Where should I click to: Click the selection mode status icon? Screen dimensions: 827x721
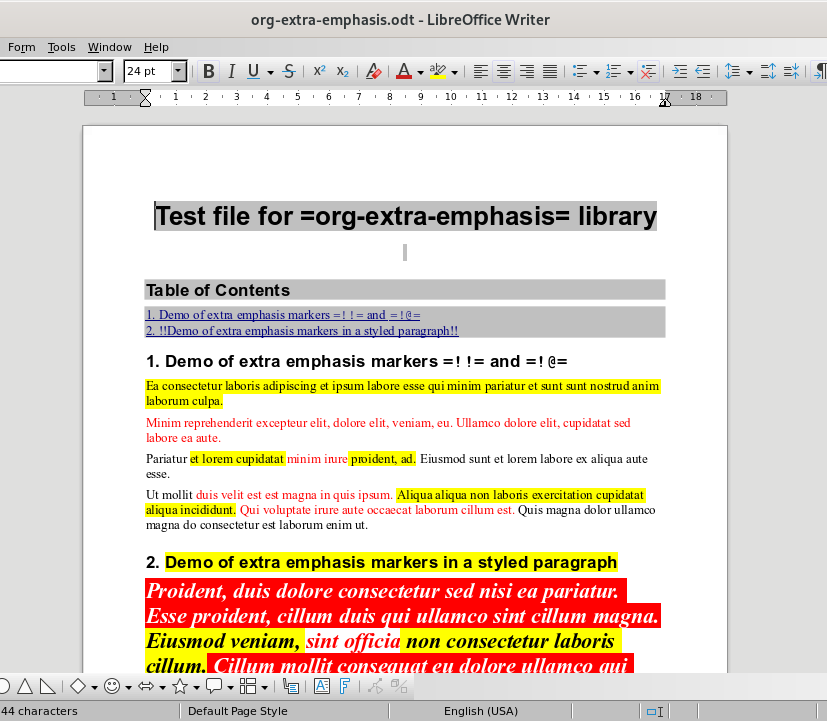pyautogui.click(x=655, y=712)
